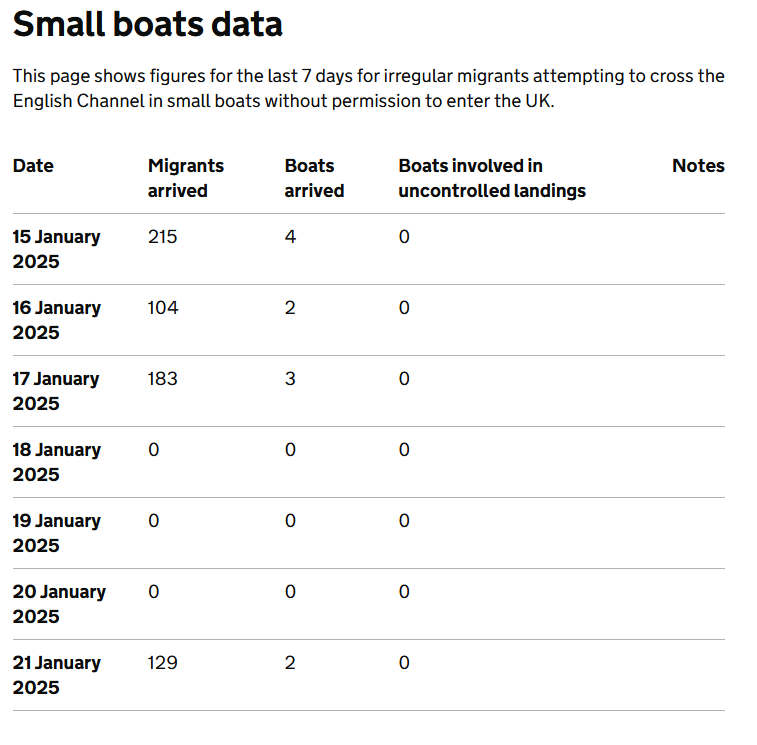This screenshot has width=757, height=745.
Task: Select the 19 January 2025 date cell
Action: pyautogui.click(x=56, y=533)
